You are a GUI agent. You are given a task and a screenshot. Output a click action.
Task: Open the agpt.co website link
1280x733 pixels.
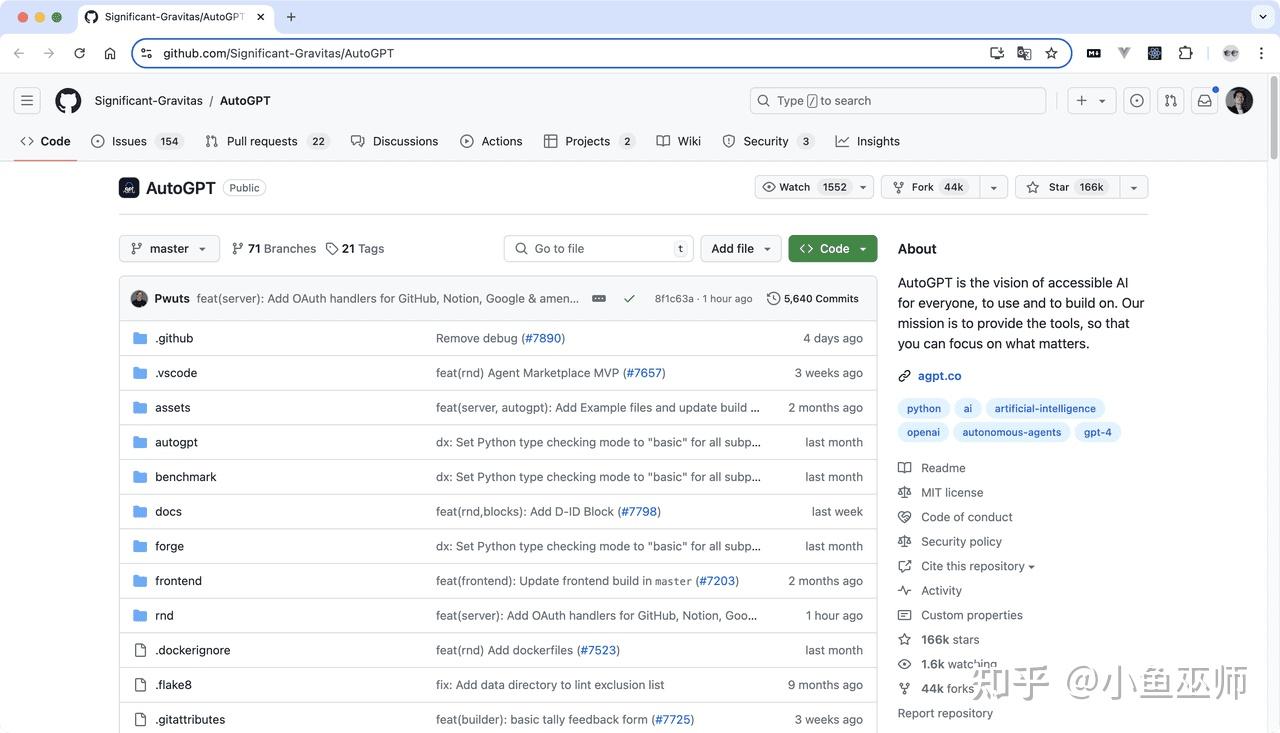pos(939,376)
